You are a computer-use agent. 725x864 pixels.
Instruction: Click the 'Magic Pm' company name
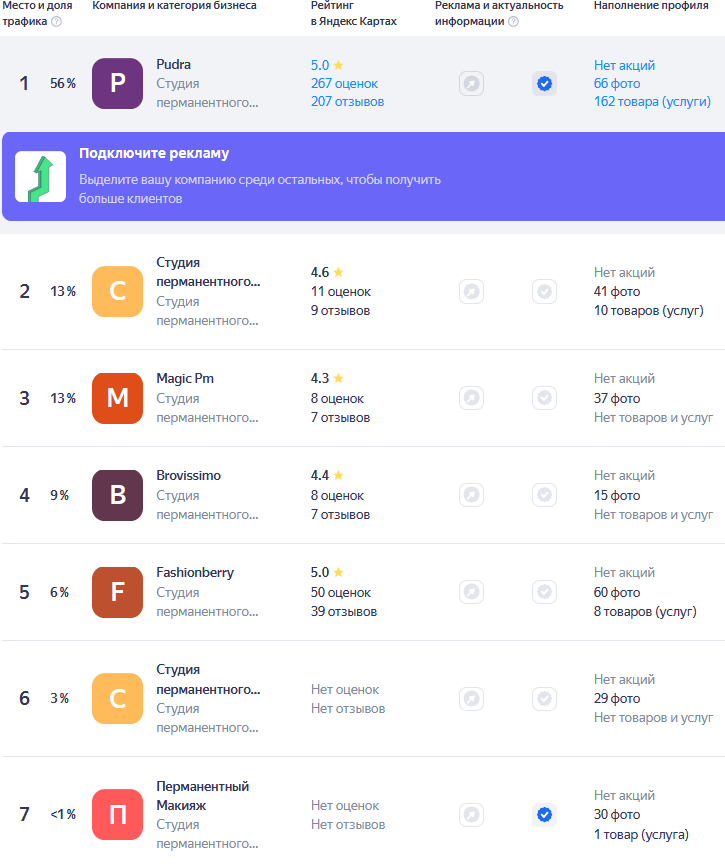tap(185, 379)
